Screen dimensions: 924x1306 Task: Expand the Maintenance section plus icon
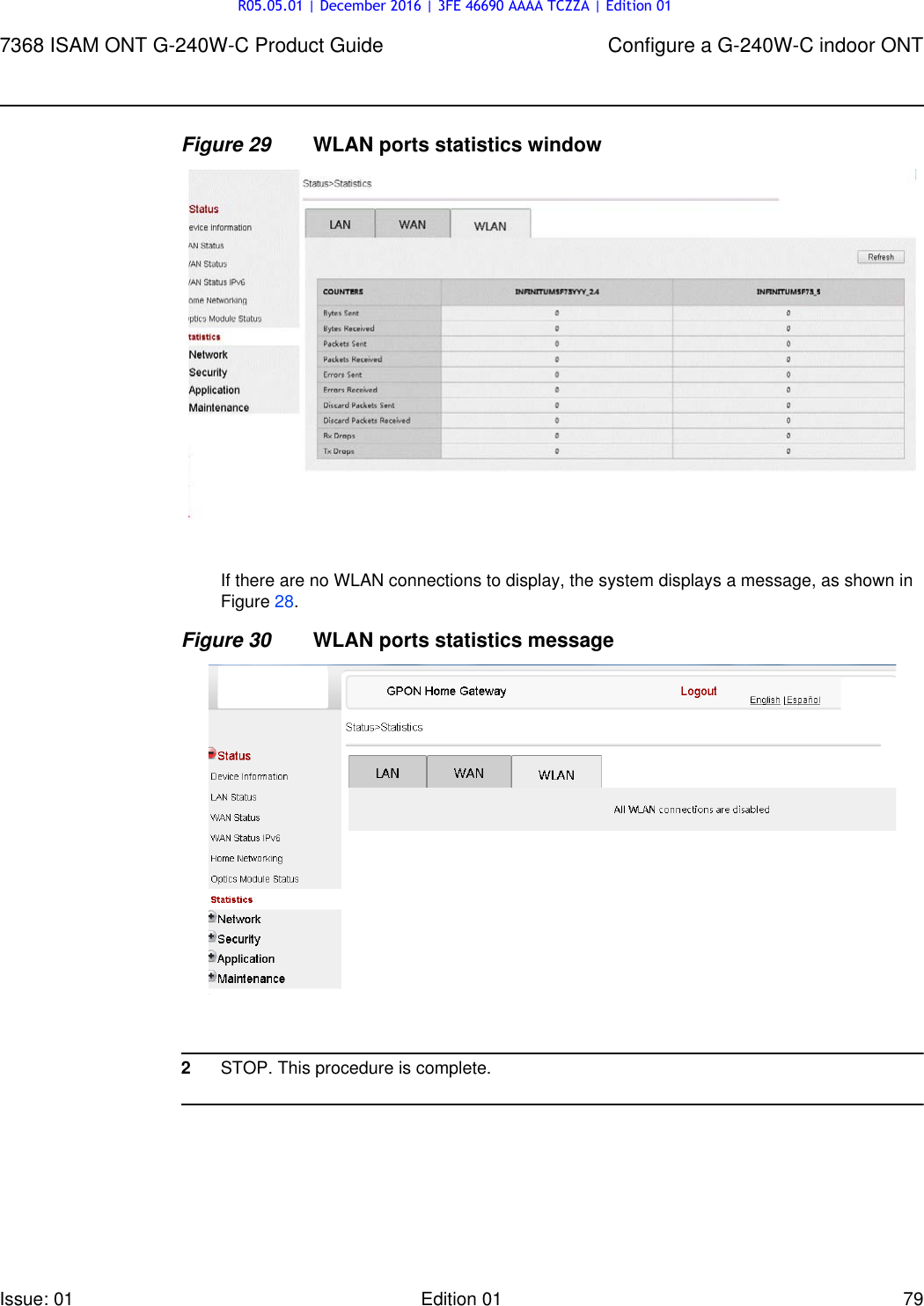[x=211, y=975]
